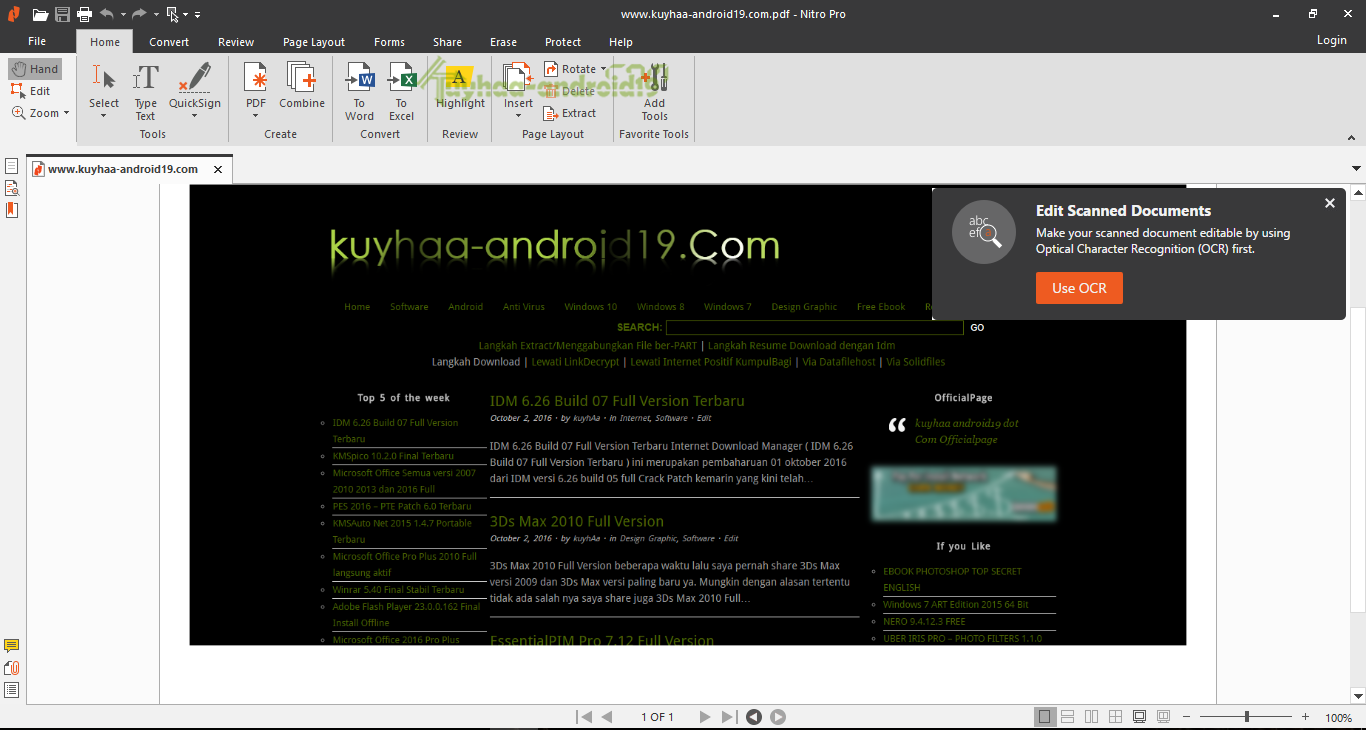Image resolution: width=1366 pixels, height=730 pixels.
Task: Expand the QuickSign dropdown arrow
Action: (195, 116)
